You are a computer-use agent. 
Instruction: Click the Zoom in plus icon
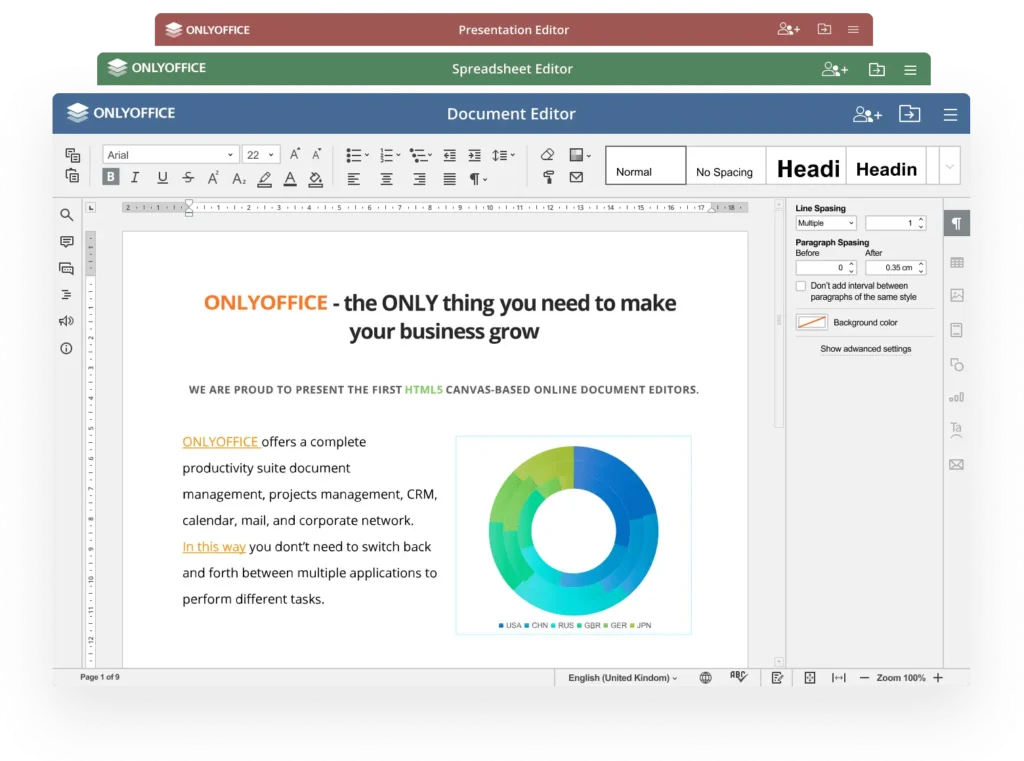938,678
